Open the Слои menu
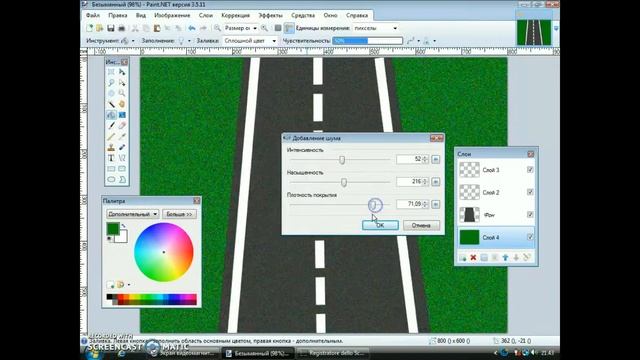Viewport: 640px width, 360px height. point(206,15)
